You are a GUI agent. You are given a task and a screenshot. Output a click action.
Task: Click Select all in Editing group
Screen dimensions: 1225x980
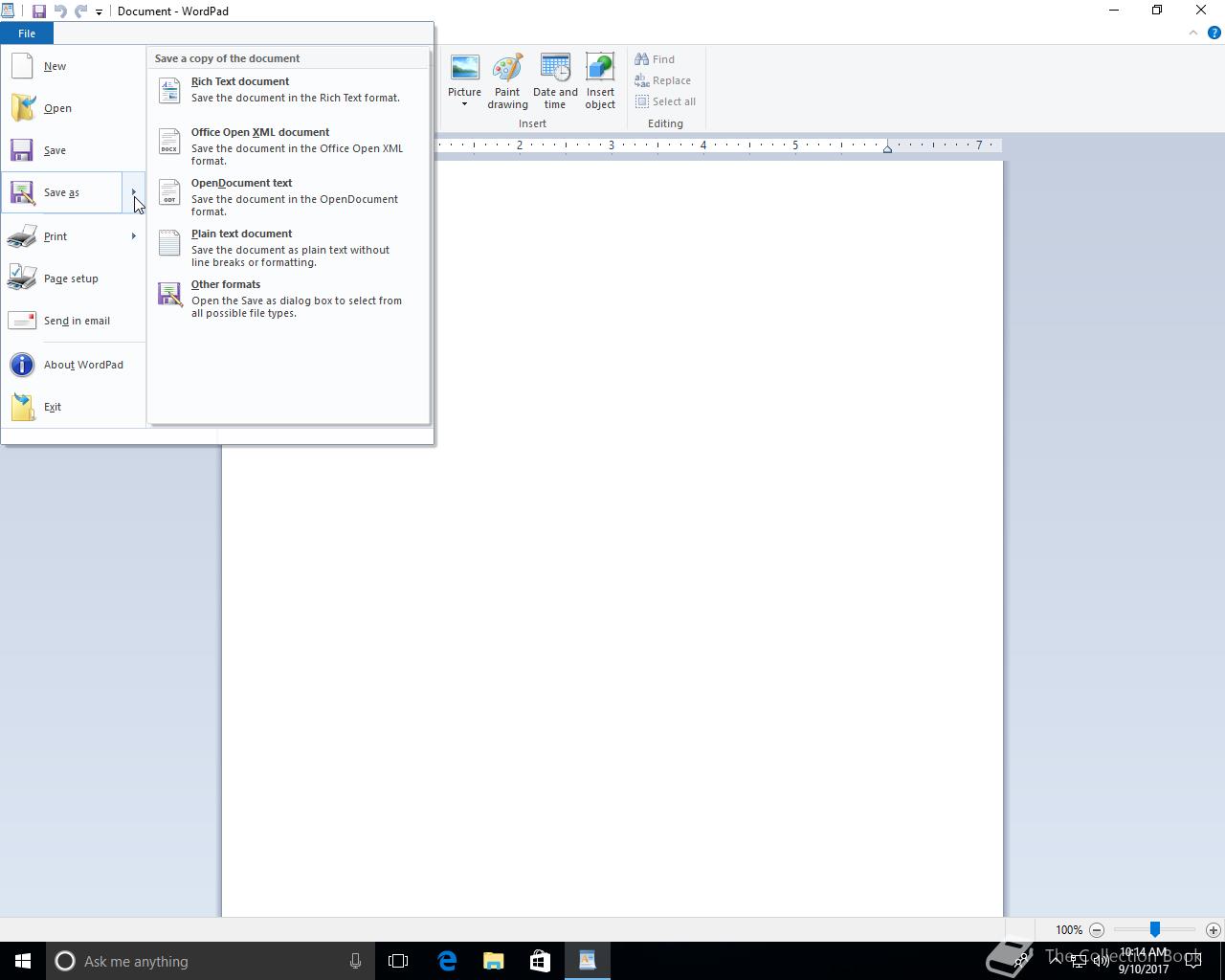point(665,101)
